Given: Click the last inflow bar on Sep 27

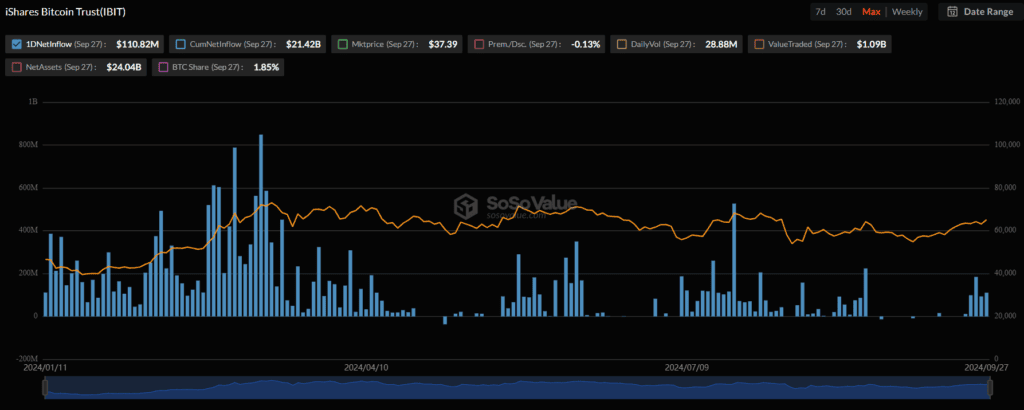Looking at the screenshot, I should click(x=987, y=304).
